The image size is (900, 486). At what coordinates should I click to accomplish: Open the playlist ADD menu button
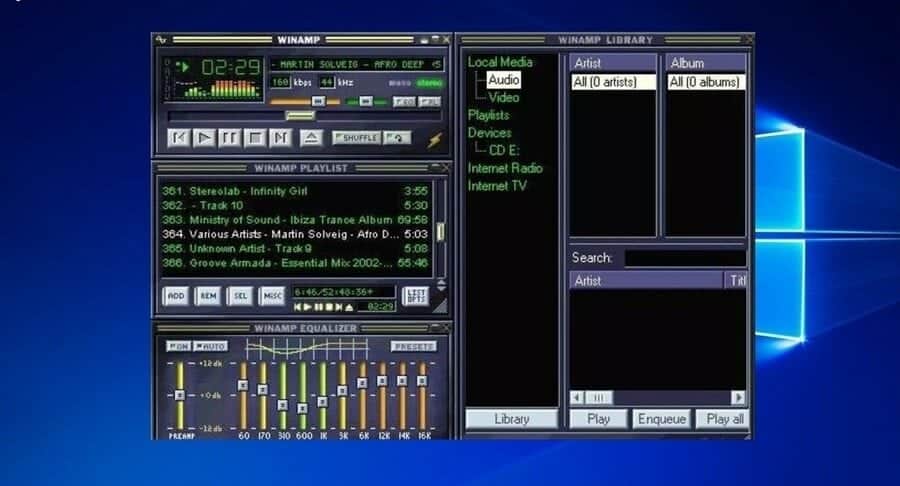pos(176,296)
